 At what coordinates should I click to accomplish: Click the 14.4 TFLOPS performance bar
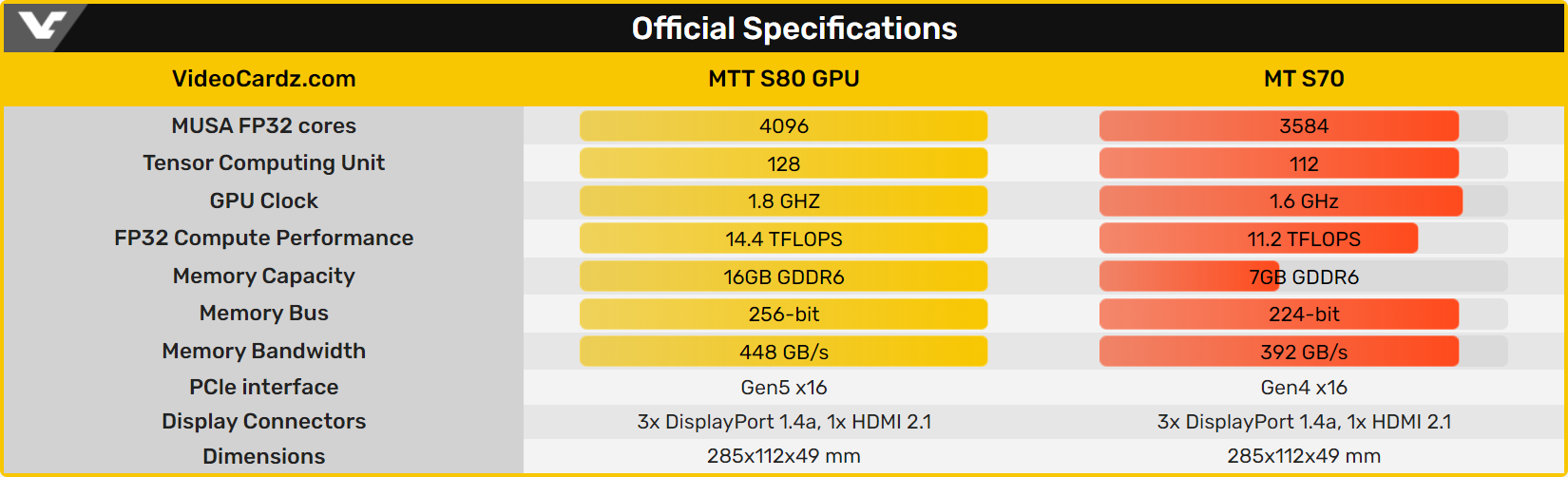click(x=783, y=238)
